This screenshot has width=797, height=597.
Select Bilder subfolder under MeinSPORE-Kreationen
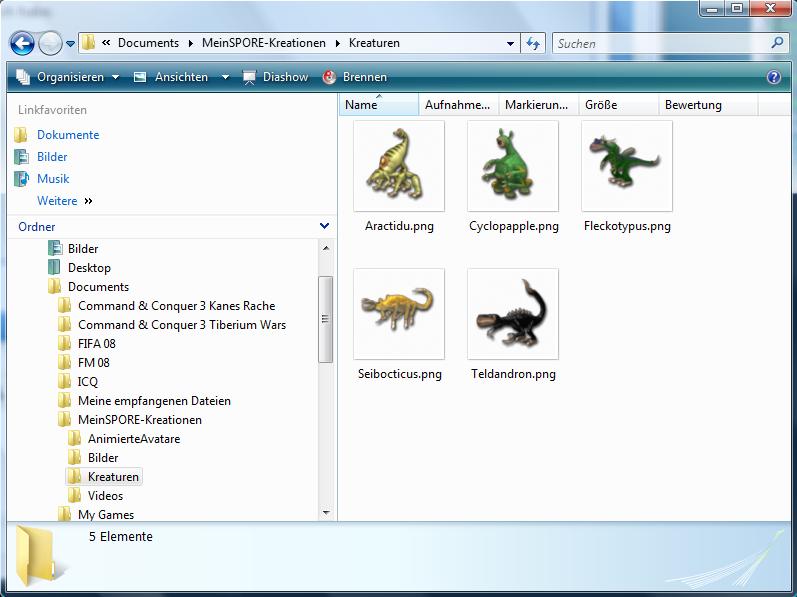[103, 457]
